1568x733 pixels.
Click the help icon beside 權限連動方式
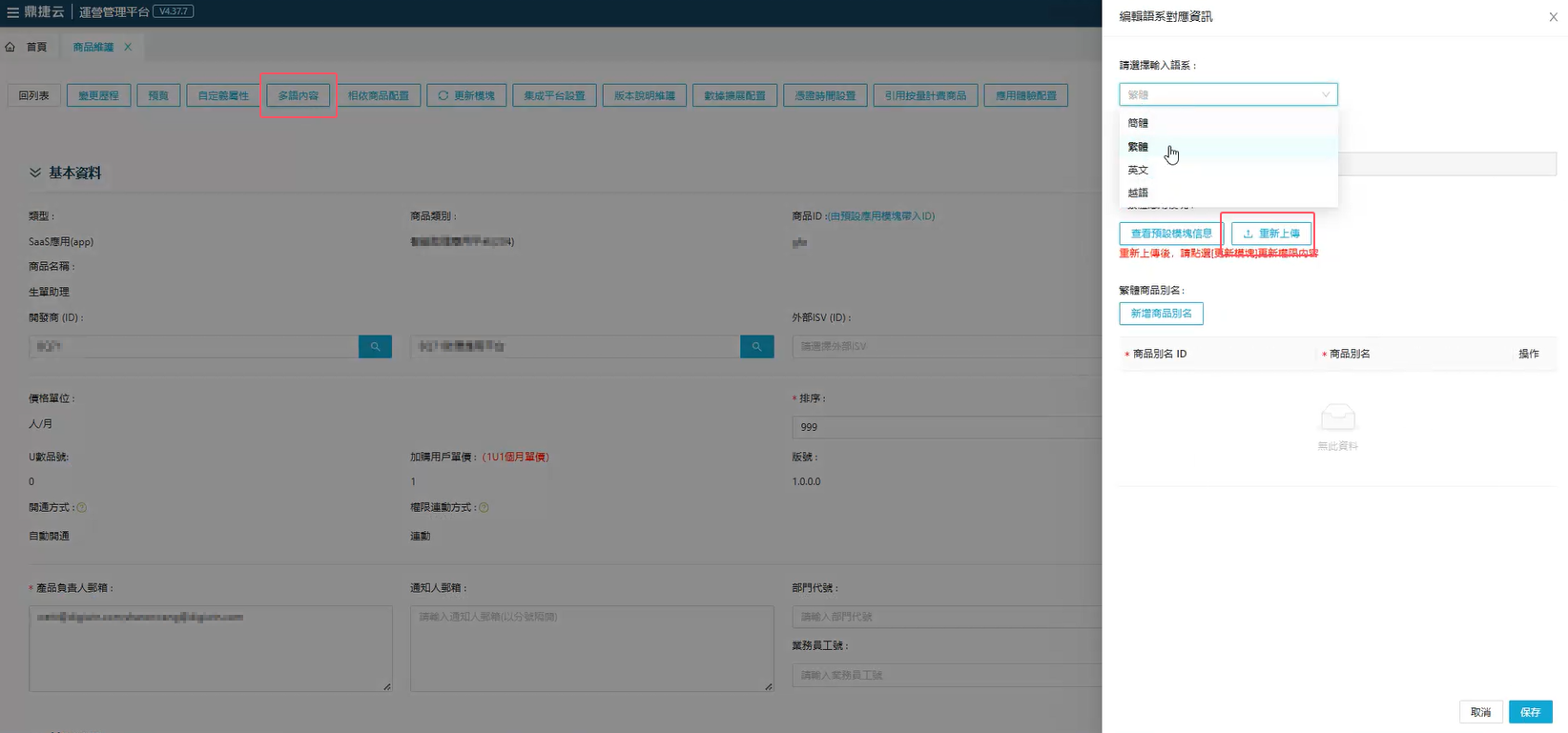pyautogui.click(x=485, y=508)
